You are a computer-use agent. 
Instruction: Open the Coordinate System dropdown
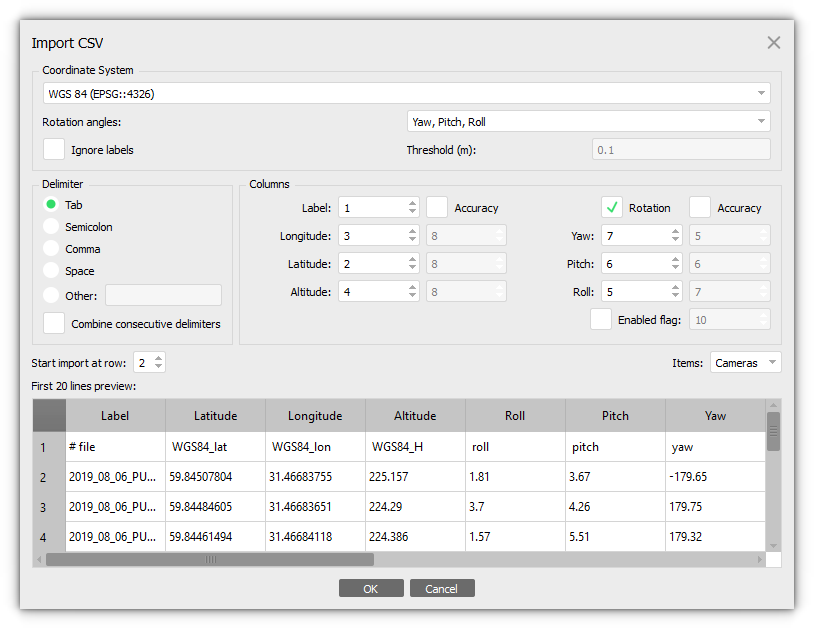[406, 93]
